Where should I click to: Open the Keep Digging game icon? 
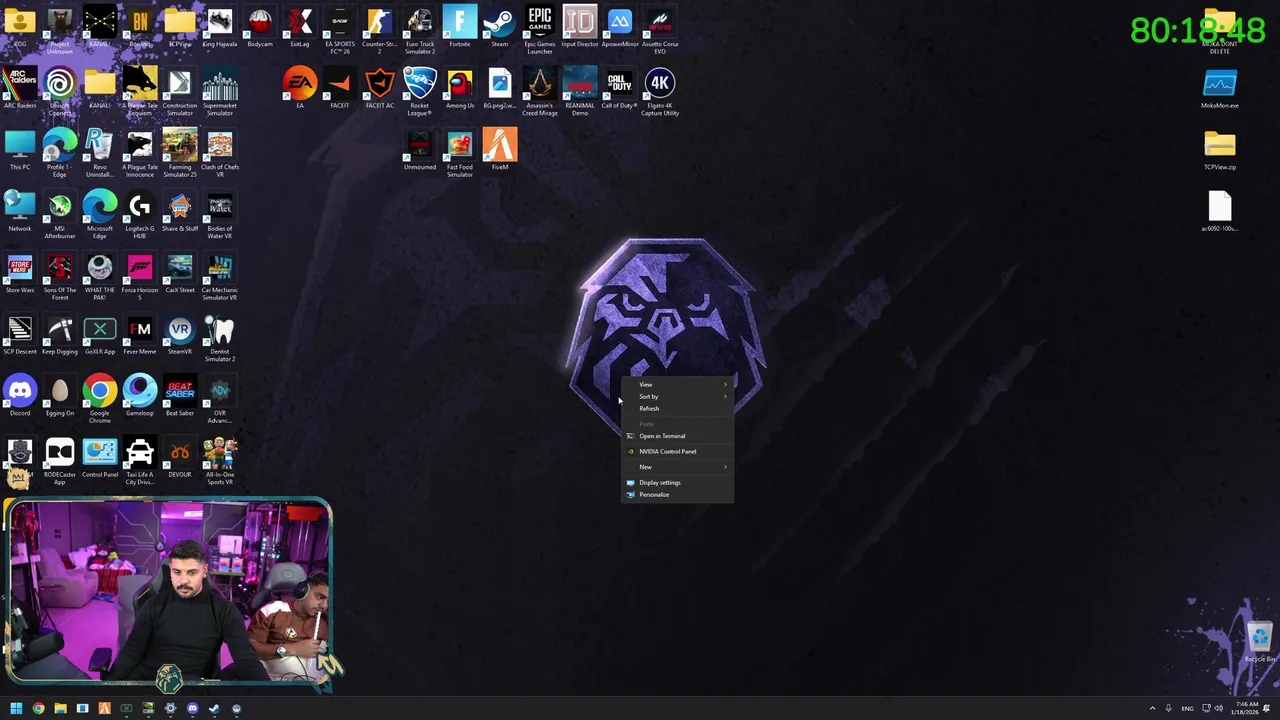coord(60,335)
